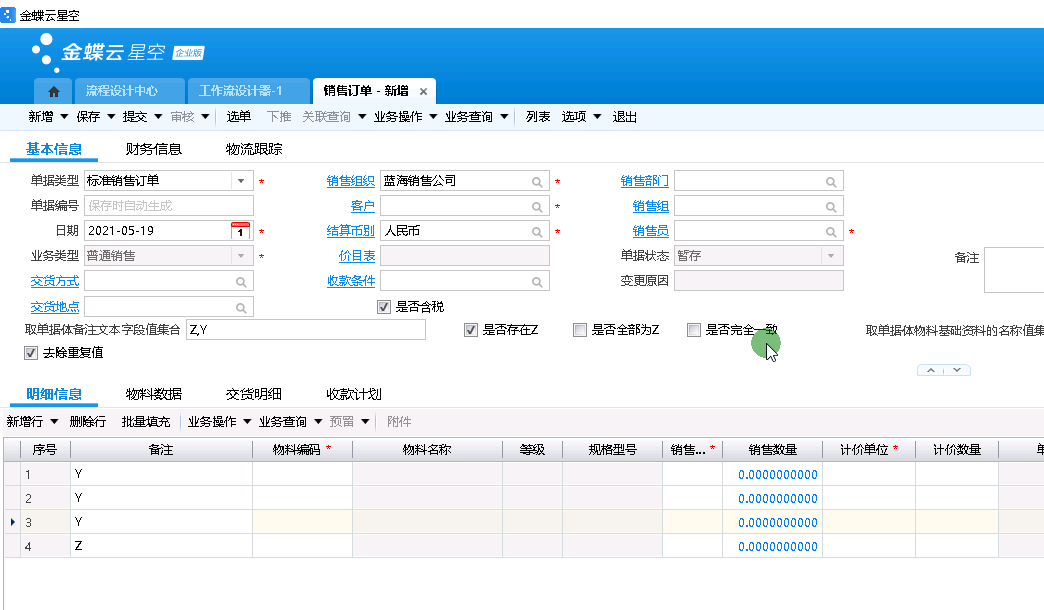Image resolution: width=1044 pixels, height=610 pixels.
Task: Toggle 是否存在Z checkbox
Action: pyautogui.click(x=471, y=330)
